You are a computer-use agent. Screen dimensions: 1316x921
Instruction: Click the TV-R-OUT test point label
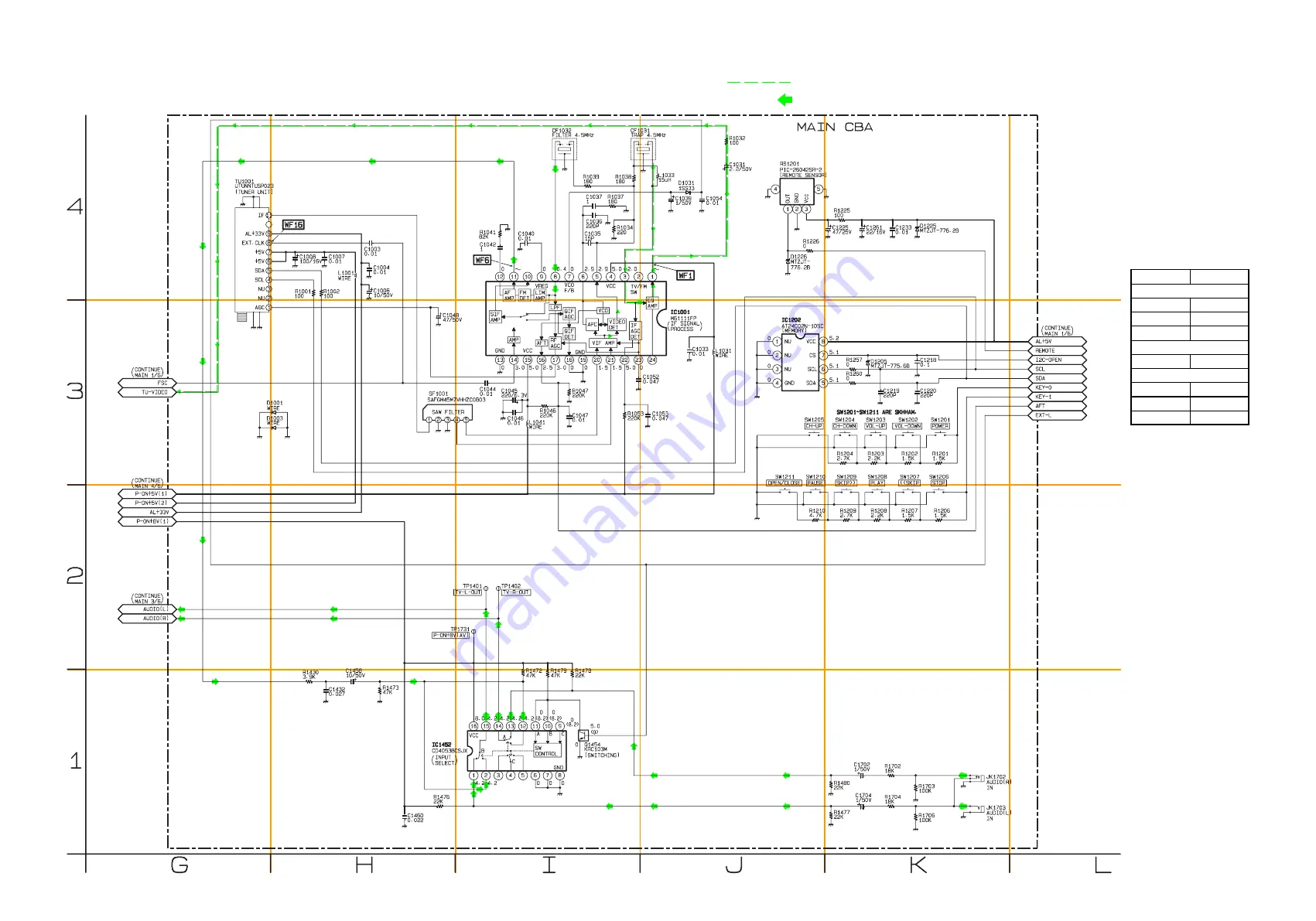[516, 592]
